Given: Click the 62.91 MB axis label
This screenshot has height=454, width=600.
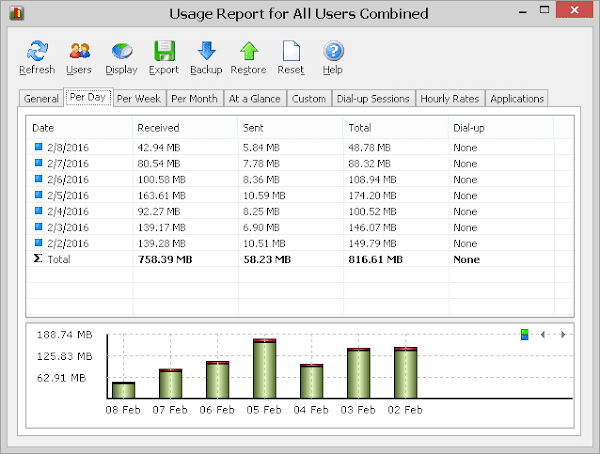Looking at the screenshot, I should coord(61,378).
